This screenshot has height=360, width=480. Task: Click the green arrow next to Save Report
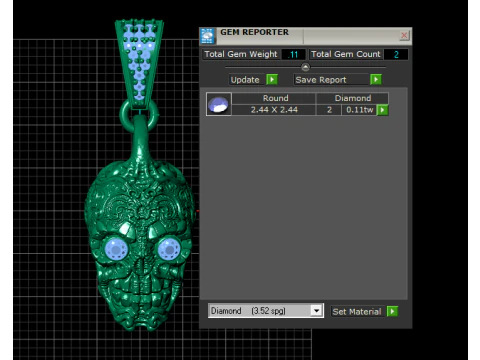tap(376, 80)
